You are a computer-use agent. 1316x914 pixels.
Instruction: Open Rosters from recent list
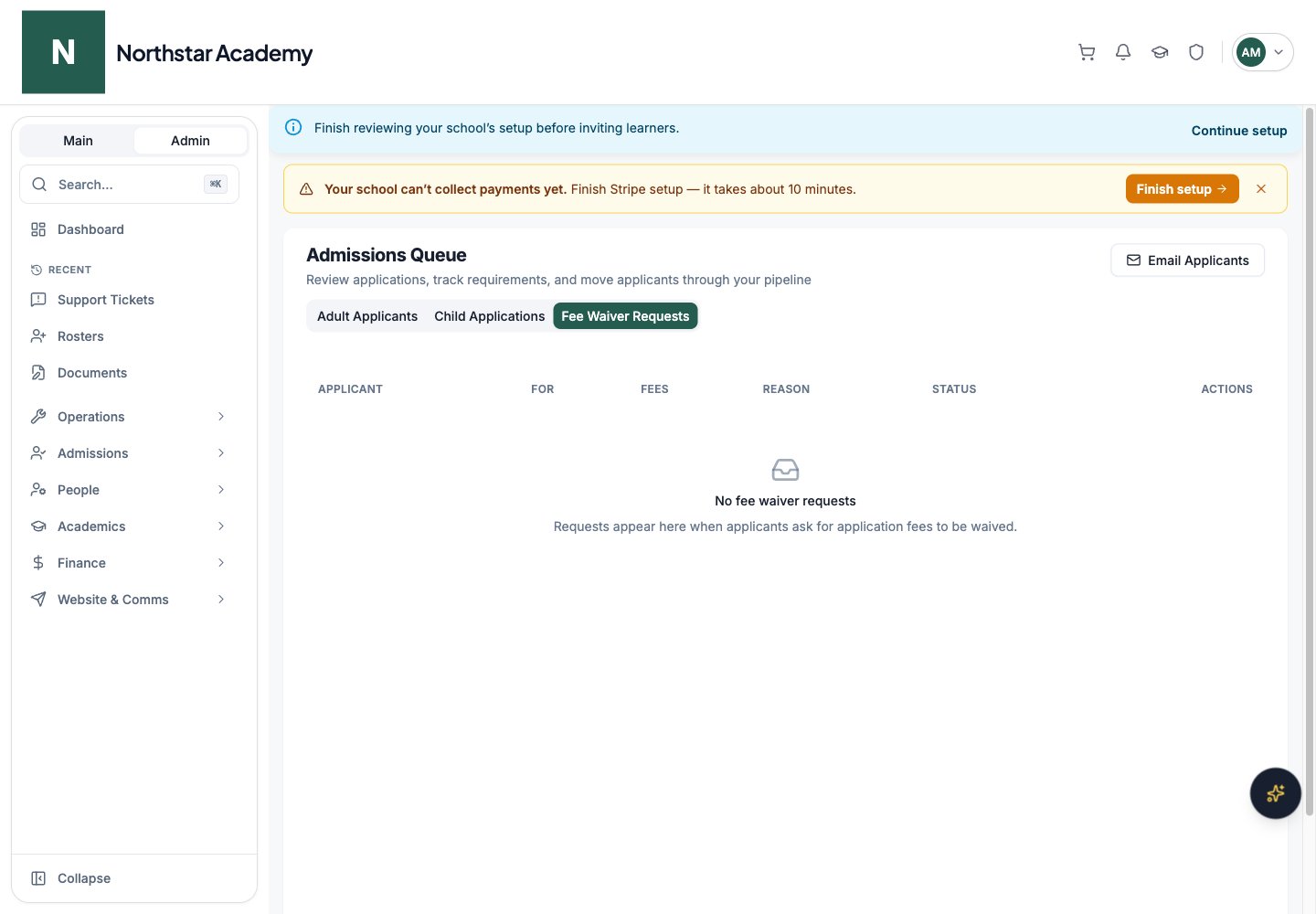129,336
